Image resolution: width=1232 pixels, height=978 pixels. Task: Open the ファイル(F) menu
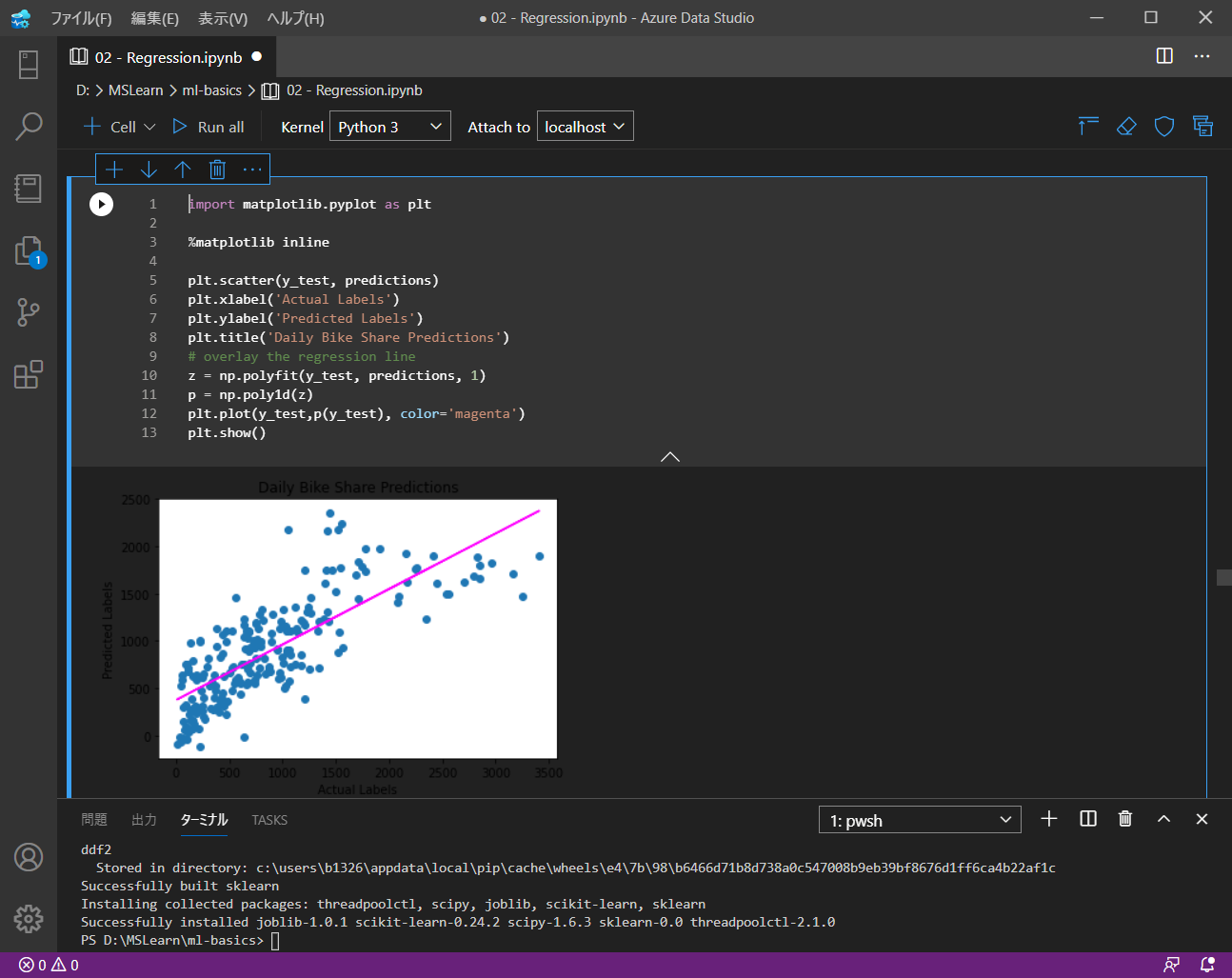pos(81,18)
